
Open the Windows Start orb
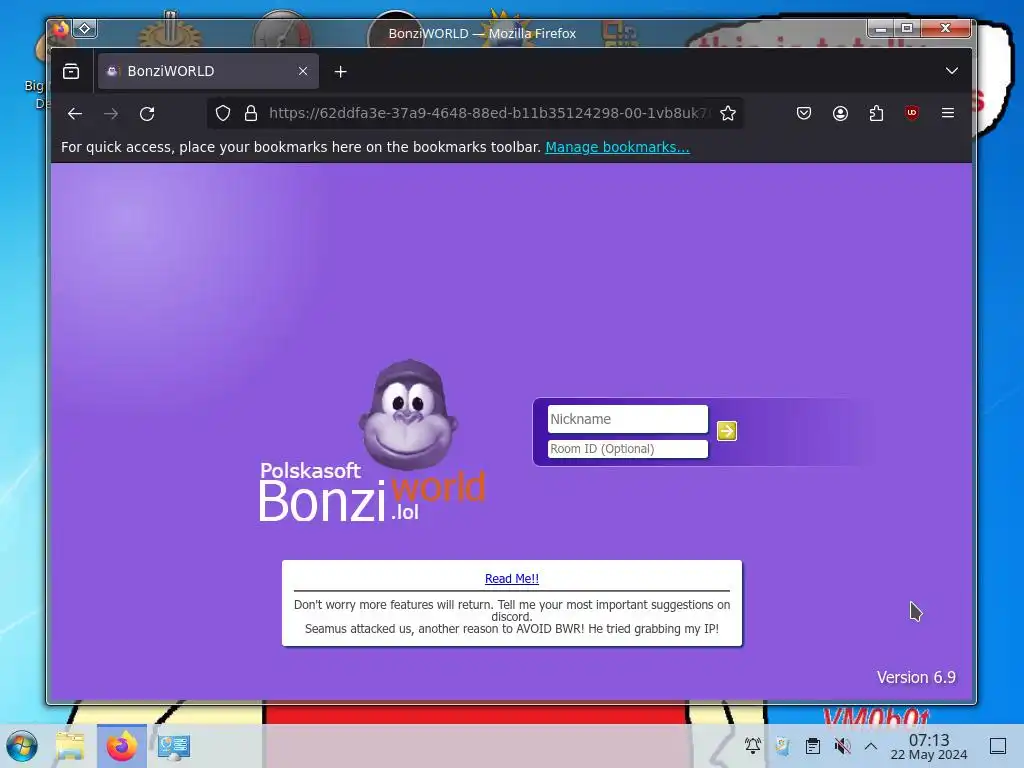point(22,746)
